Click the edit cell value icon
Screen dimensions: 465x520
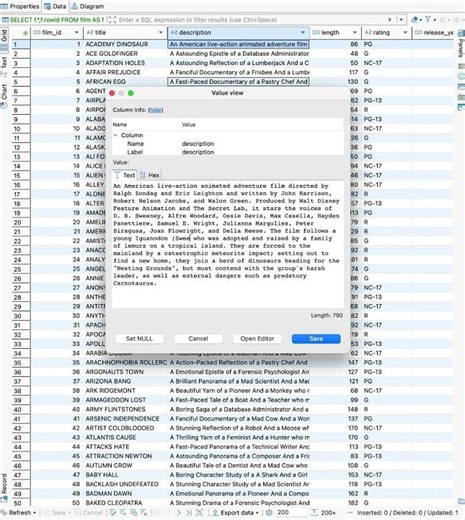pos(113,513)
